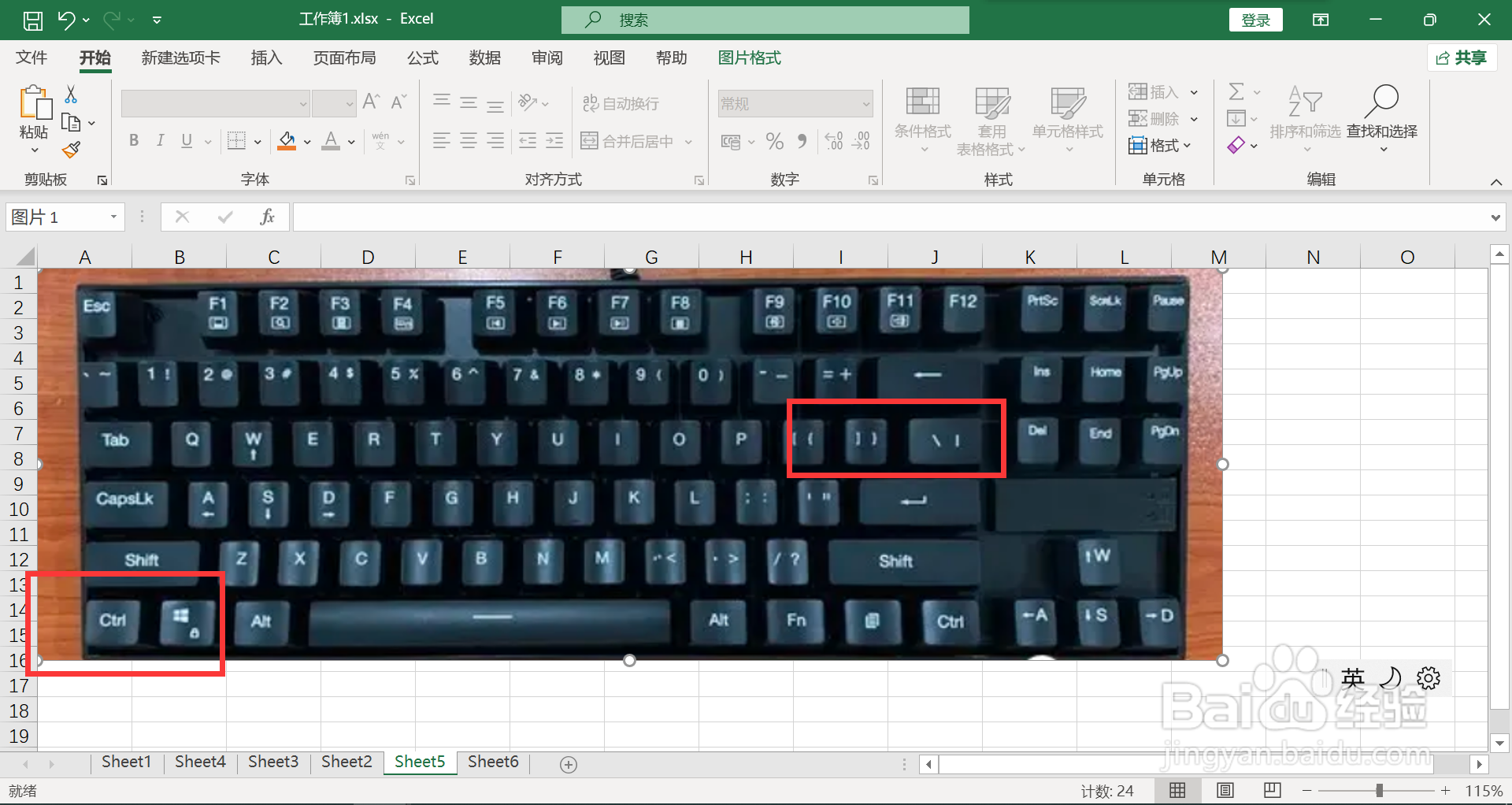The height and width of the screenshot is (805, 1512).
Task: Toggle Underline formatting
Action: (187, 141)
